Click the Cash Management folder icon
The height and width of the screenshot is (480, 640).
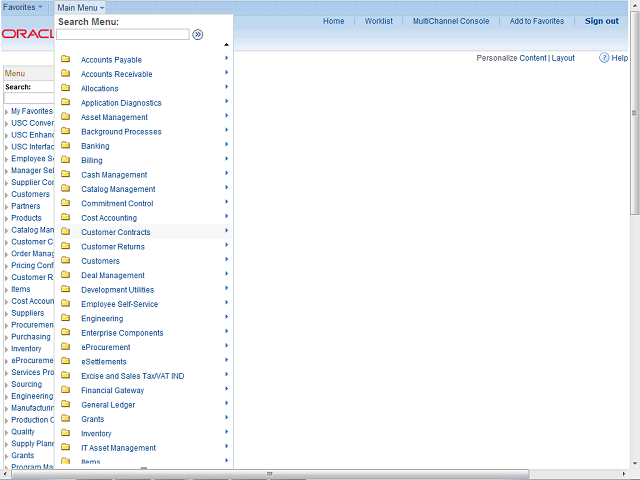(65, 174)
